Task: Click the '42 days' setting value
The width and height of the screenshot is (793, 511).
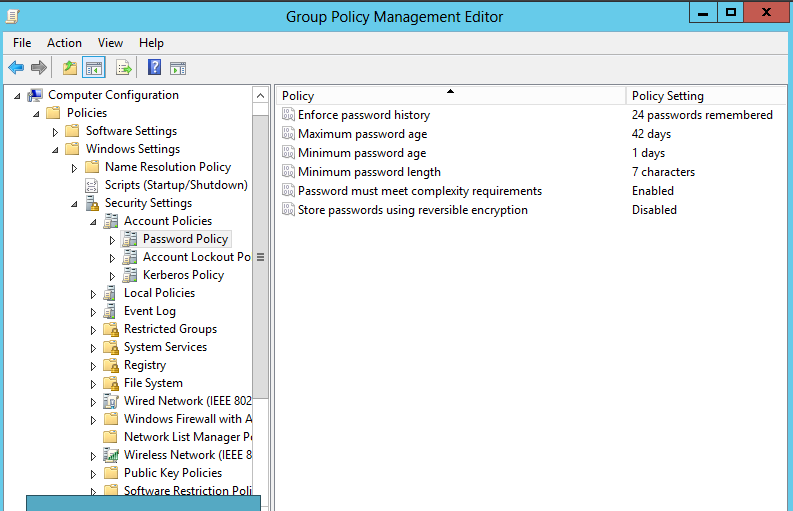Action: (651, 134)
